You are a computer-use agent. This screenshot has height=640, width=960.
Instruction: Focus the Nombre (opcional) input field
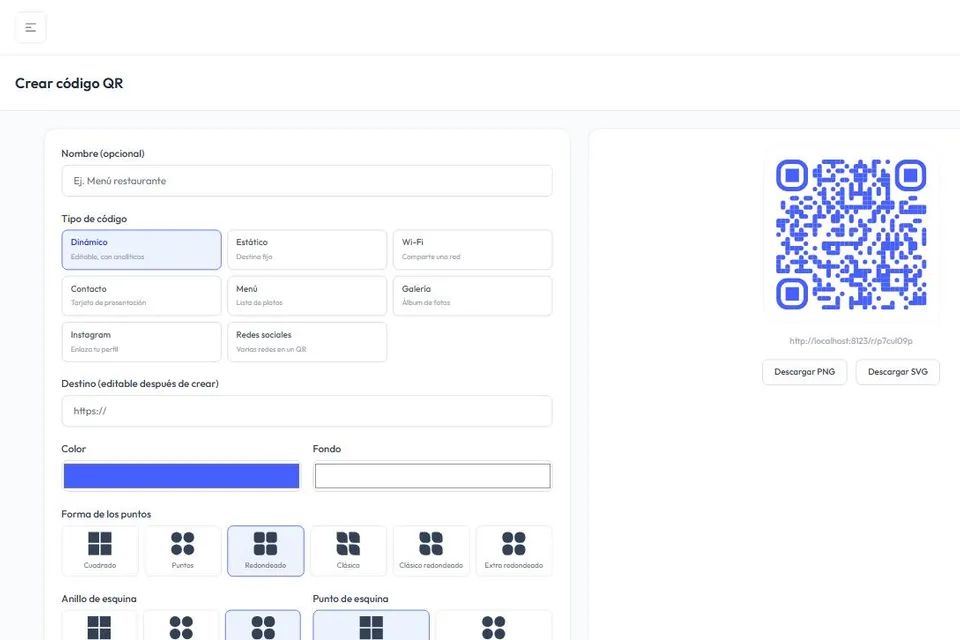pos(307,181)
